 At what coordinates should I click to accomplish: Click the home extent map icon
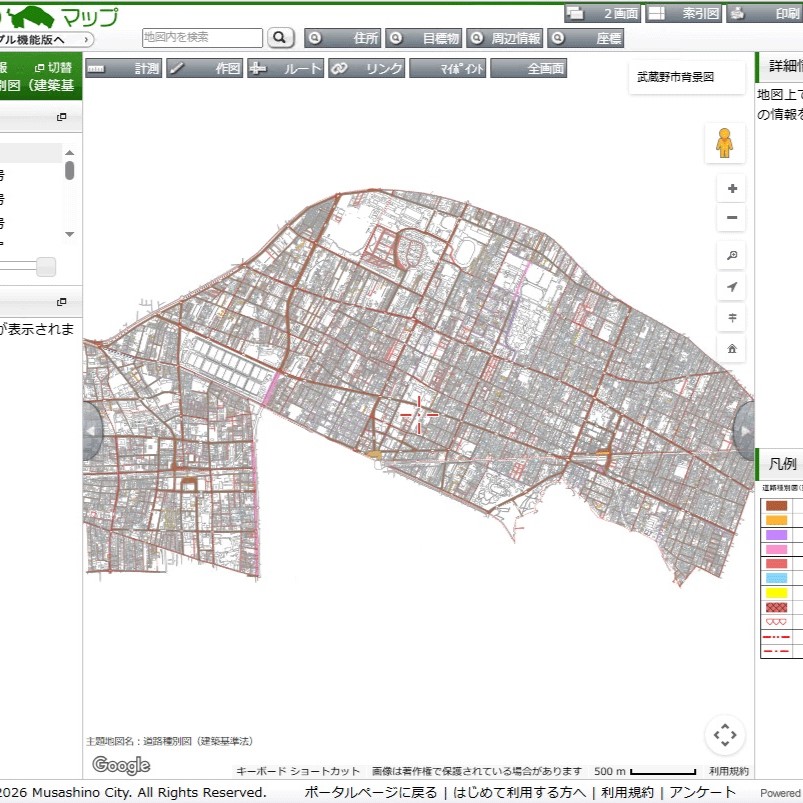[x=732, y=349]
